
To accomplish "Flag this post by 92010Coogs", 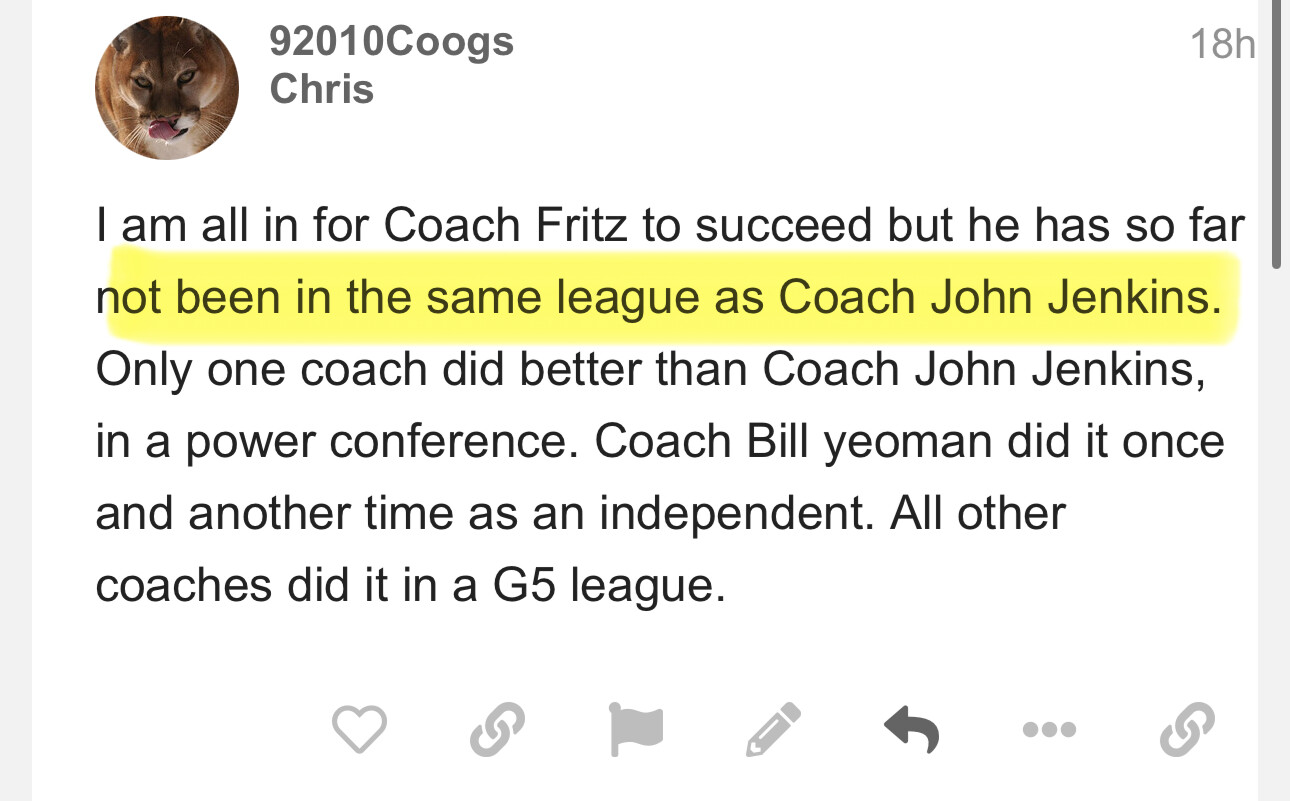I will tap(635, 729).
